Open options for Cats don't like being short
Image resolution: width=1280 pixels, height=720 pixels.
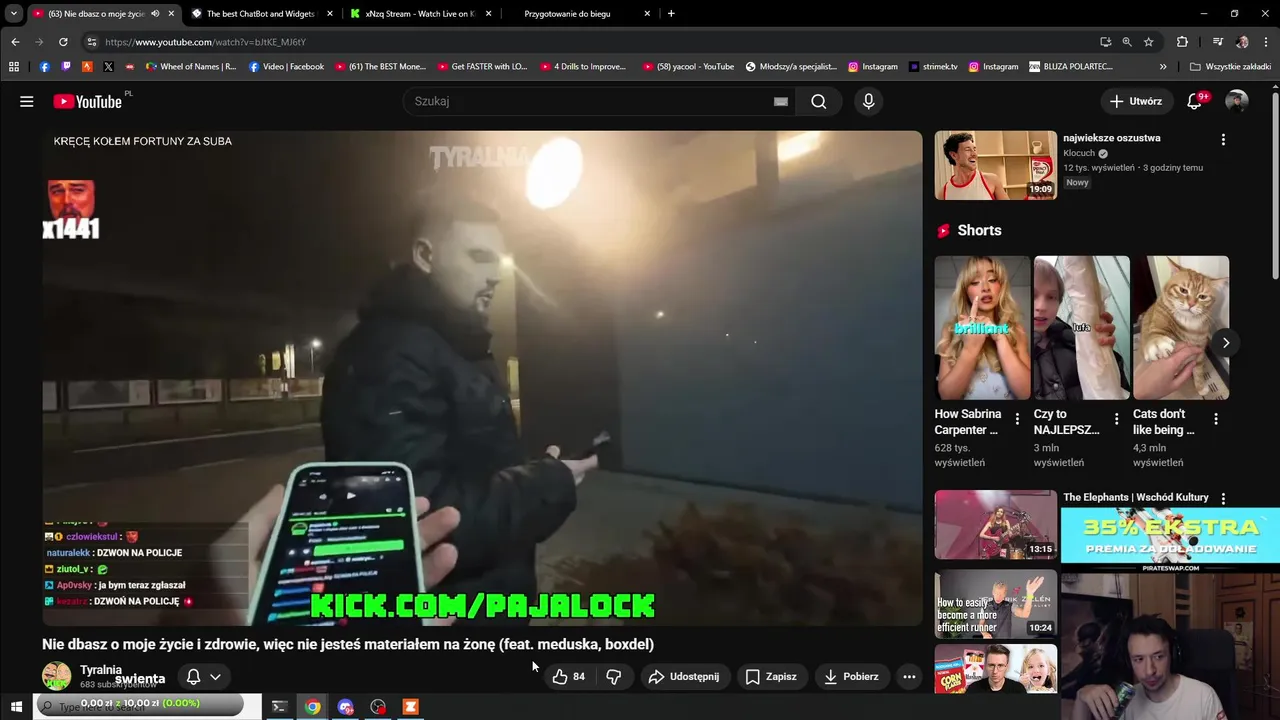point(1215,419)
